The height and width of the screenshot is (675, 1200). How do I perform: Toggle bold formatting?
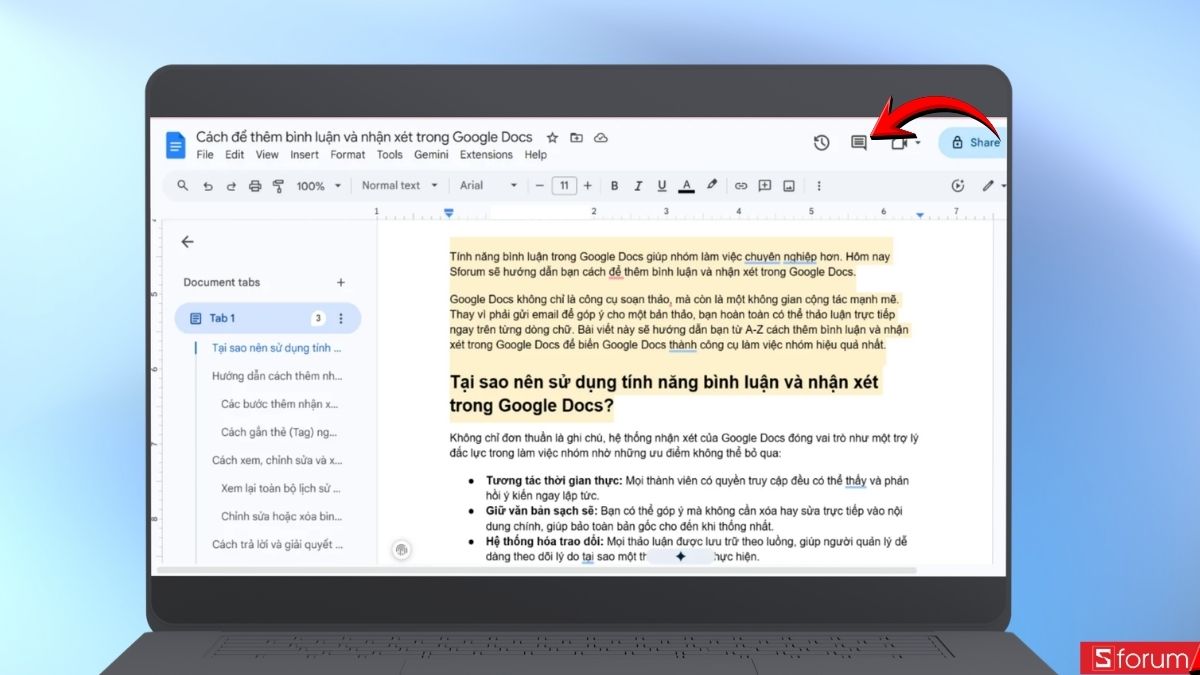614,185
